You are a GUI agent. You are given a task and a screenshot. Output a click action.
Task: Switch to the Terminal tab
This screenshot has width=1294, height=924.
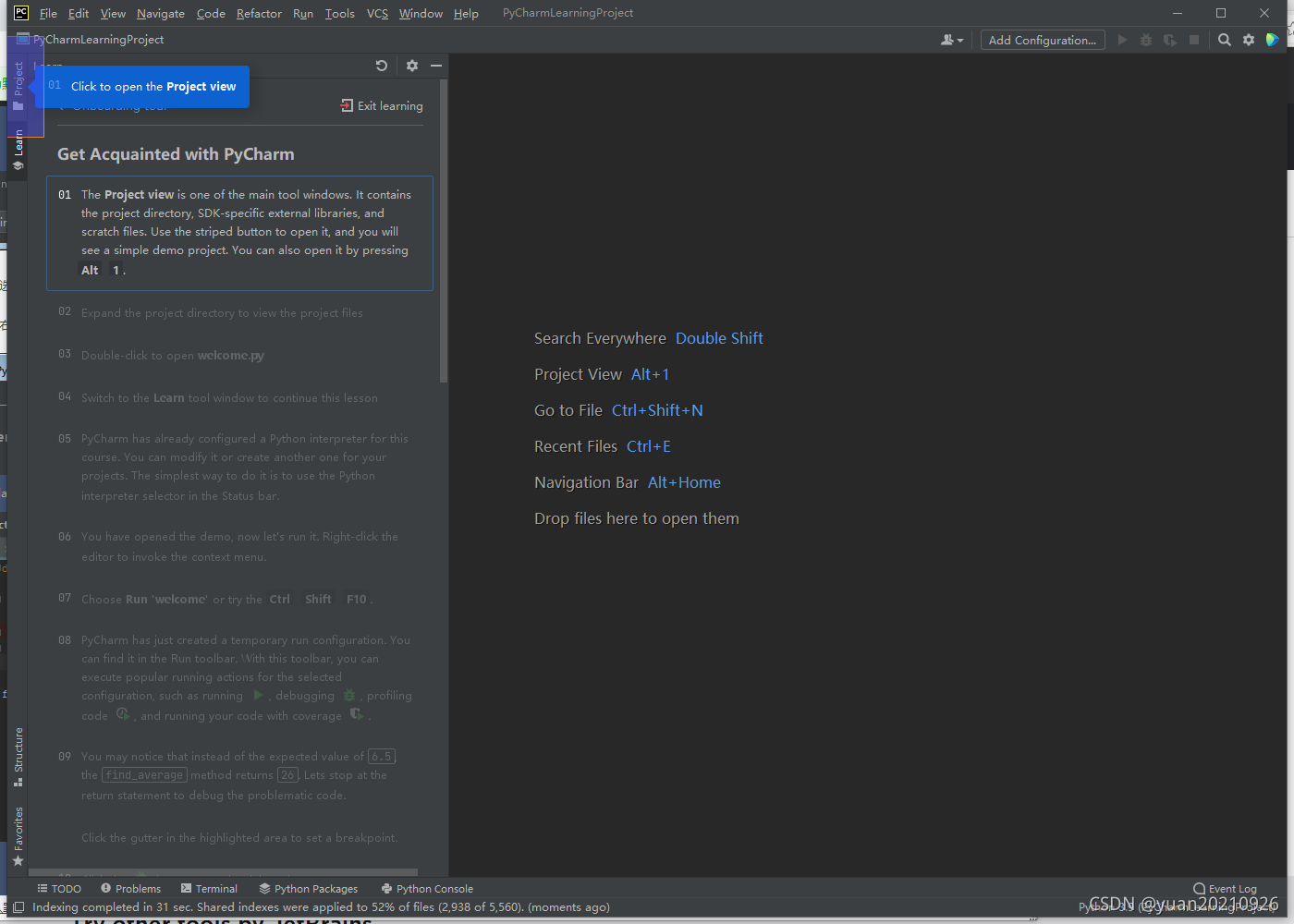tap(210, 888)
